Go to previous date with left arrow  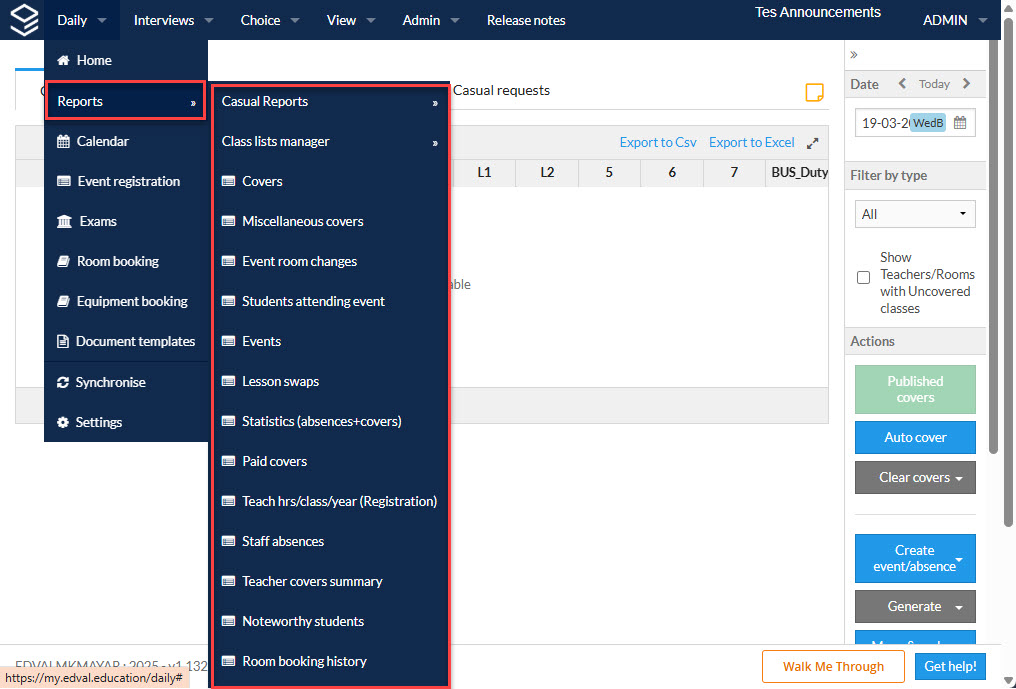[x=902, y=84]
